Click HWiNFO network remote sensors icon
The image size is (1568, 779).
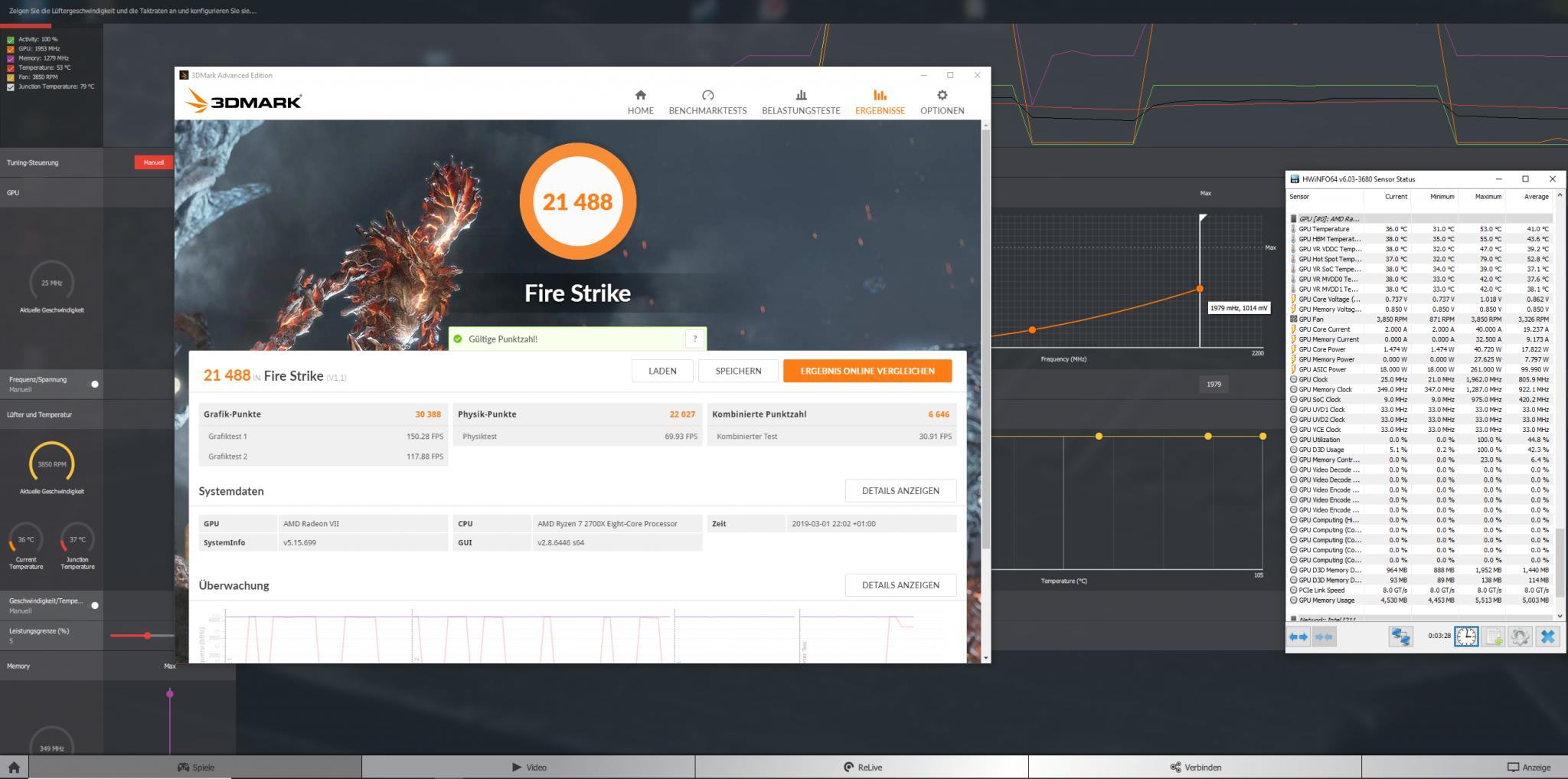(1400, 637)
